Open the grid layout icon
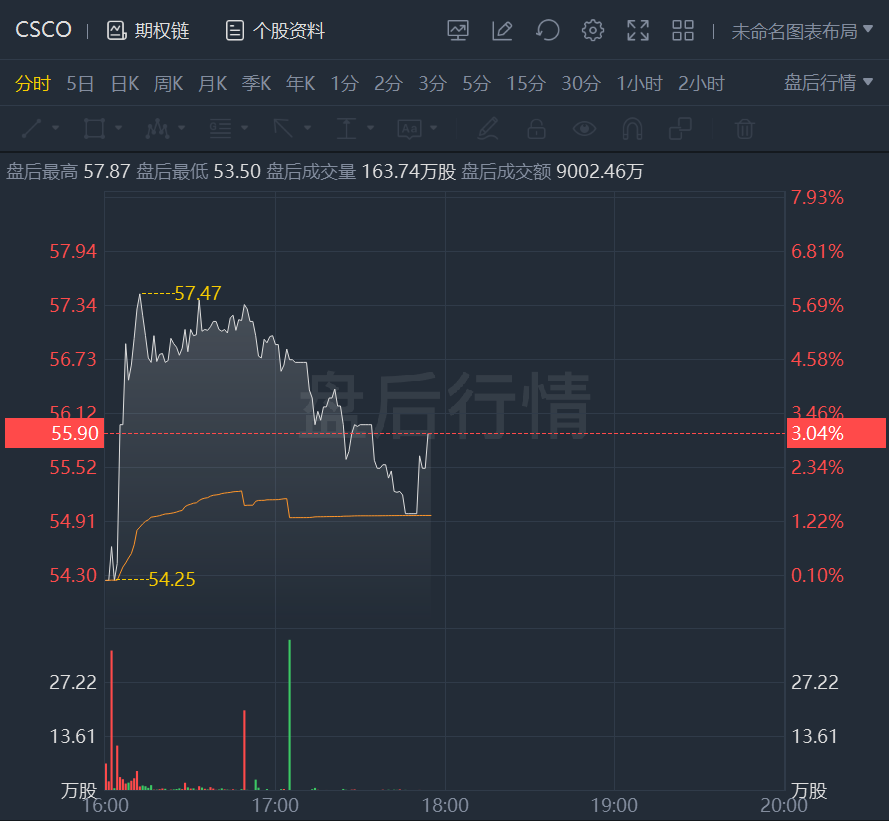Image resolution: width=889 pixels, height=821 pixels. click(683, 30)
